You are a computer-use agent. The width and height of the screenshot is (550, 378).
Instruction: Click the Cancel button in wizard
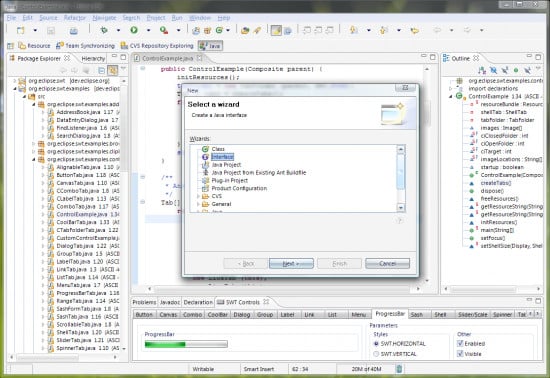point(387,264)
